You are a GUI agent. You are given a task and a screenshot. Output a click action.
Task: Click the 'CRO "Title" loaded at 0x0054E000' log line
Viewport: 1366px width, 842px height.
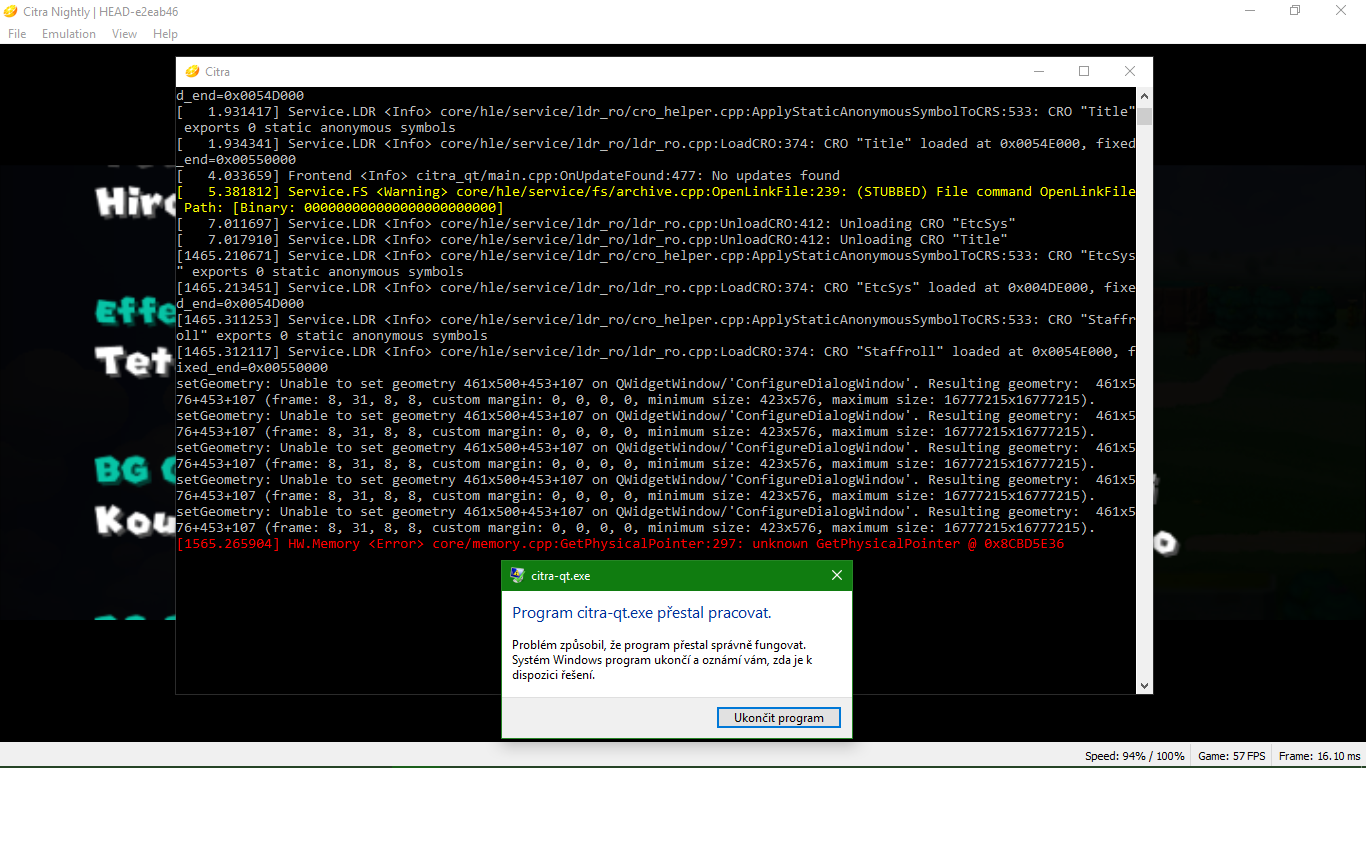point(656,151)
